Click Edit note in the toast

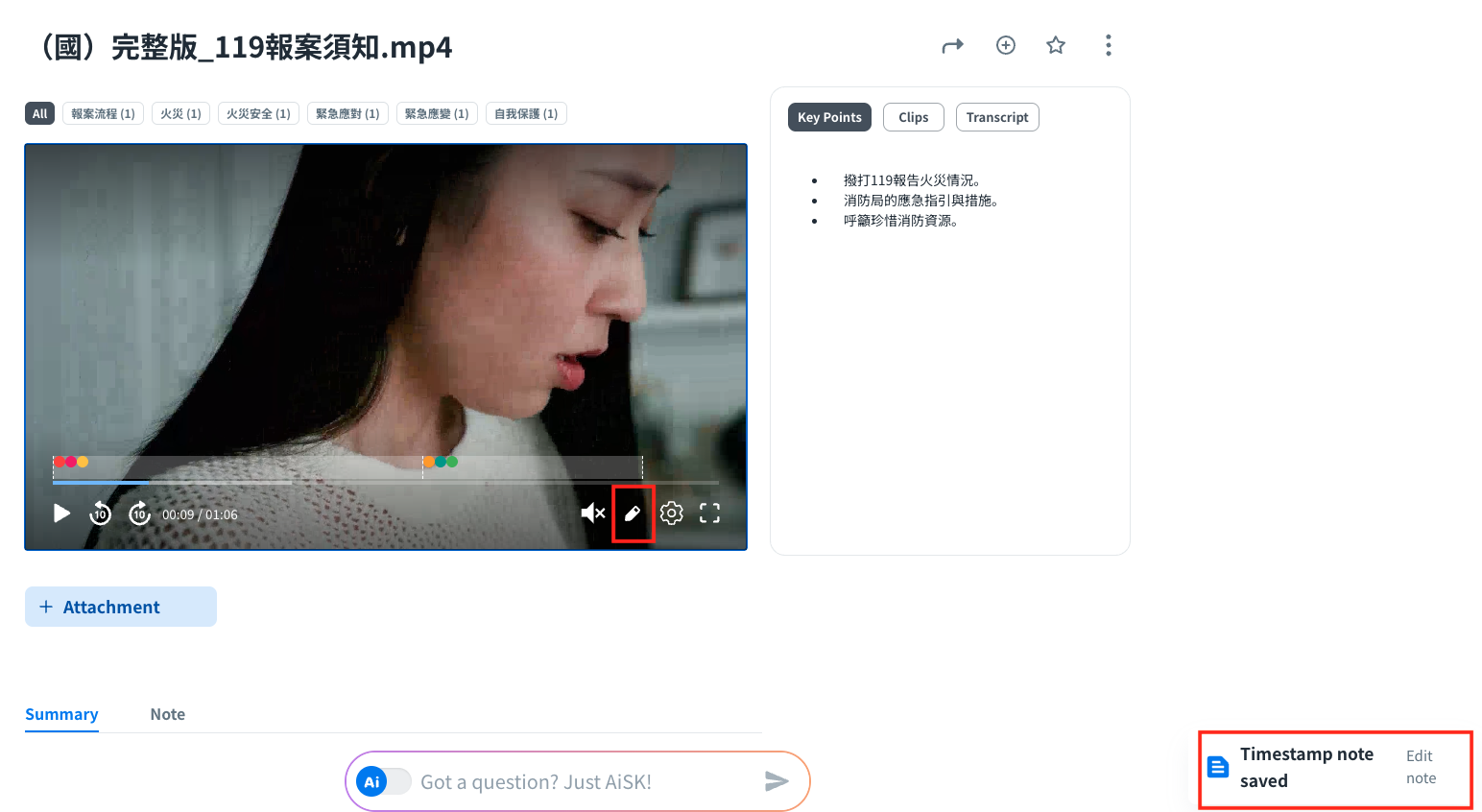pyautogui.click(x=1421, y=767)
